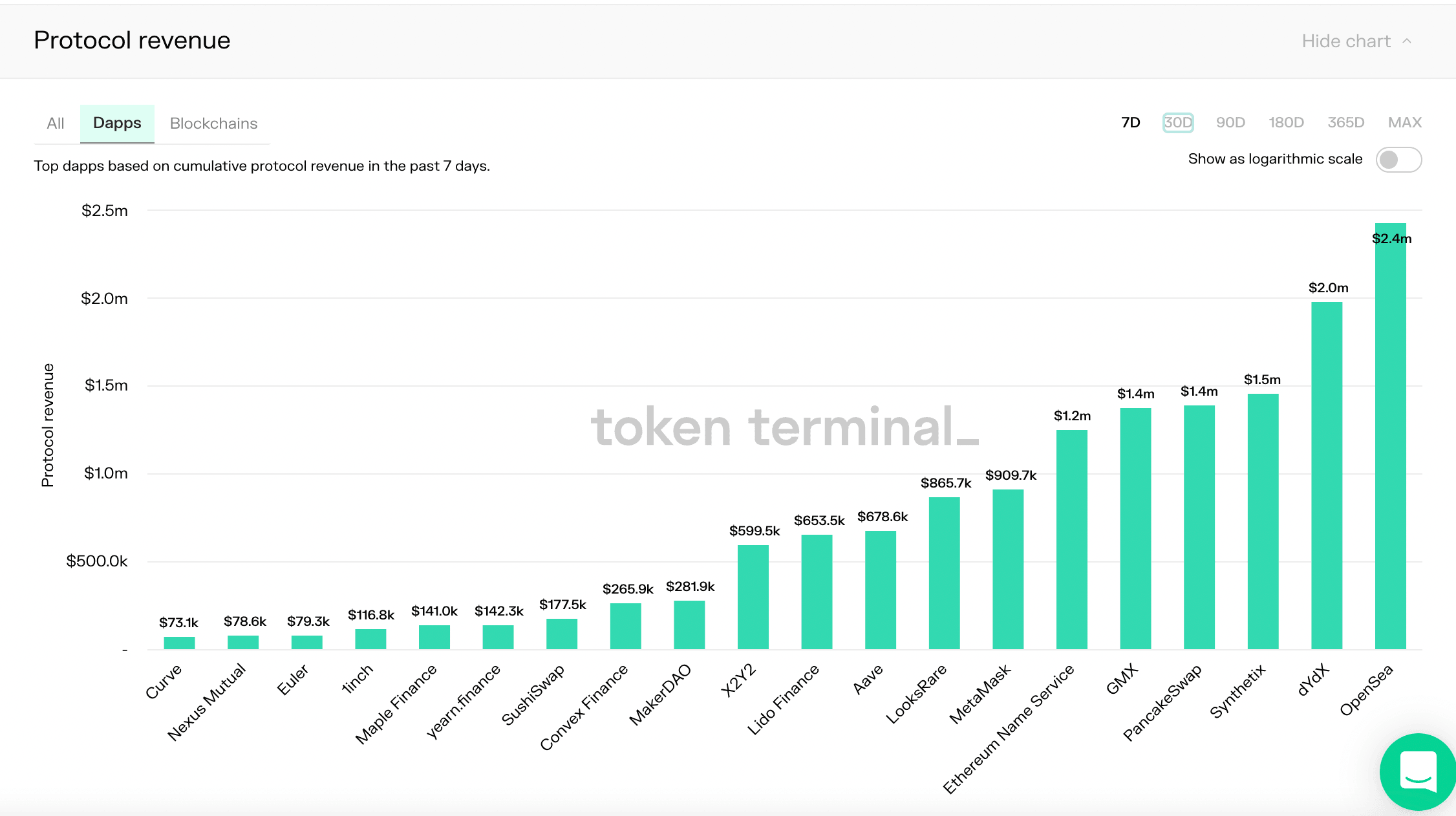Click the OpenSea bar in chart

(x=1391, y=436)
